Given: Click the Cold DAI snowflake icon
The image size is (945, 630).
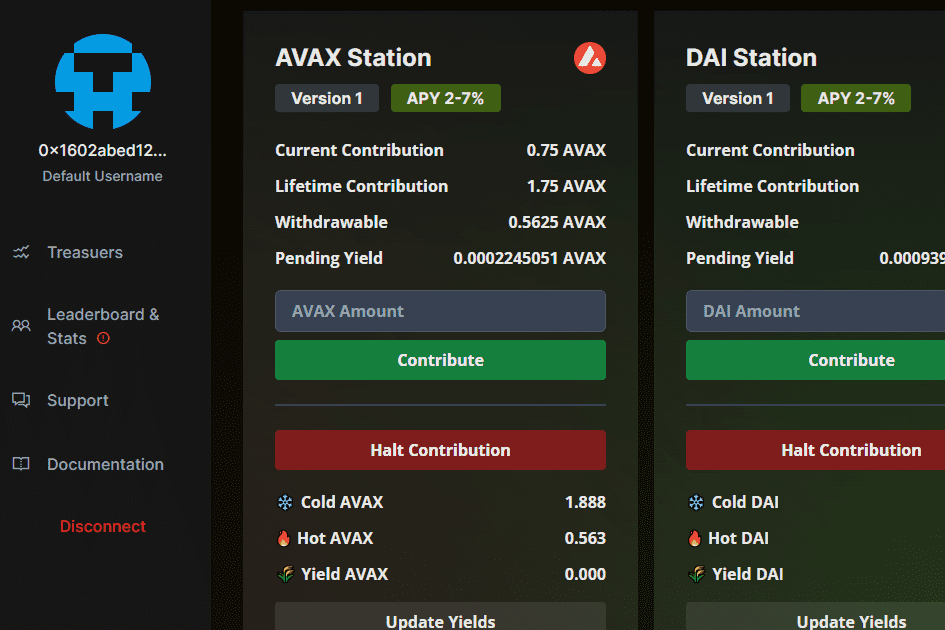Looking at the screenshot, I should coord(696,502).
